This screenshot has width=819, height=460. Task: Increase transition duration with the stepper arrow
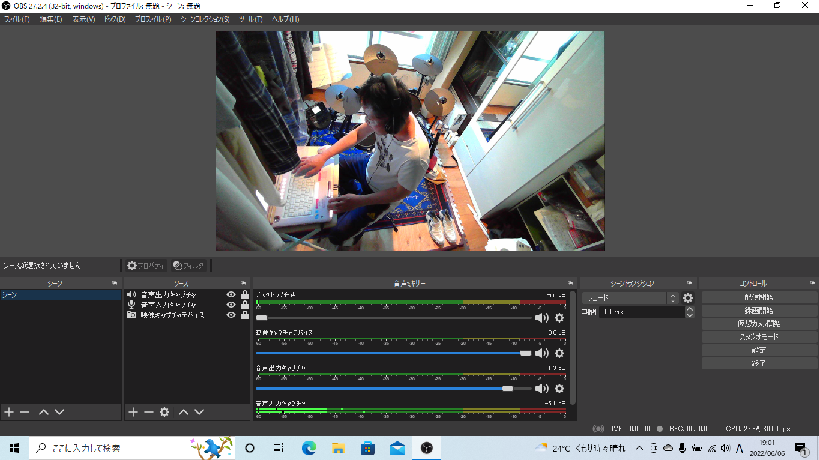pos(690,309)
